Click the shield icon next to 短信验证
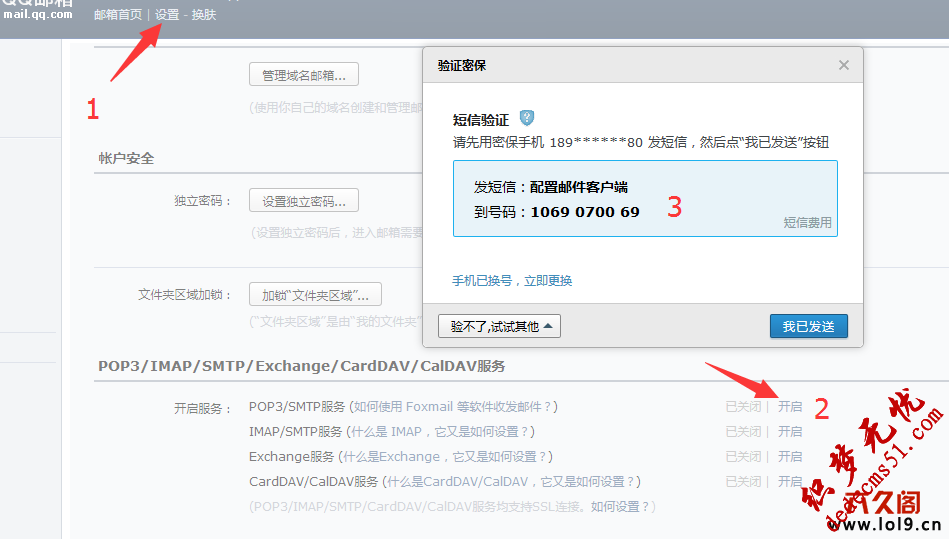 coord(527,119)
